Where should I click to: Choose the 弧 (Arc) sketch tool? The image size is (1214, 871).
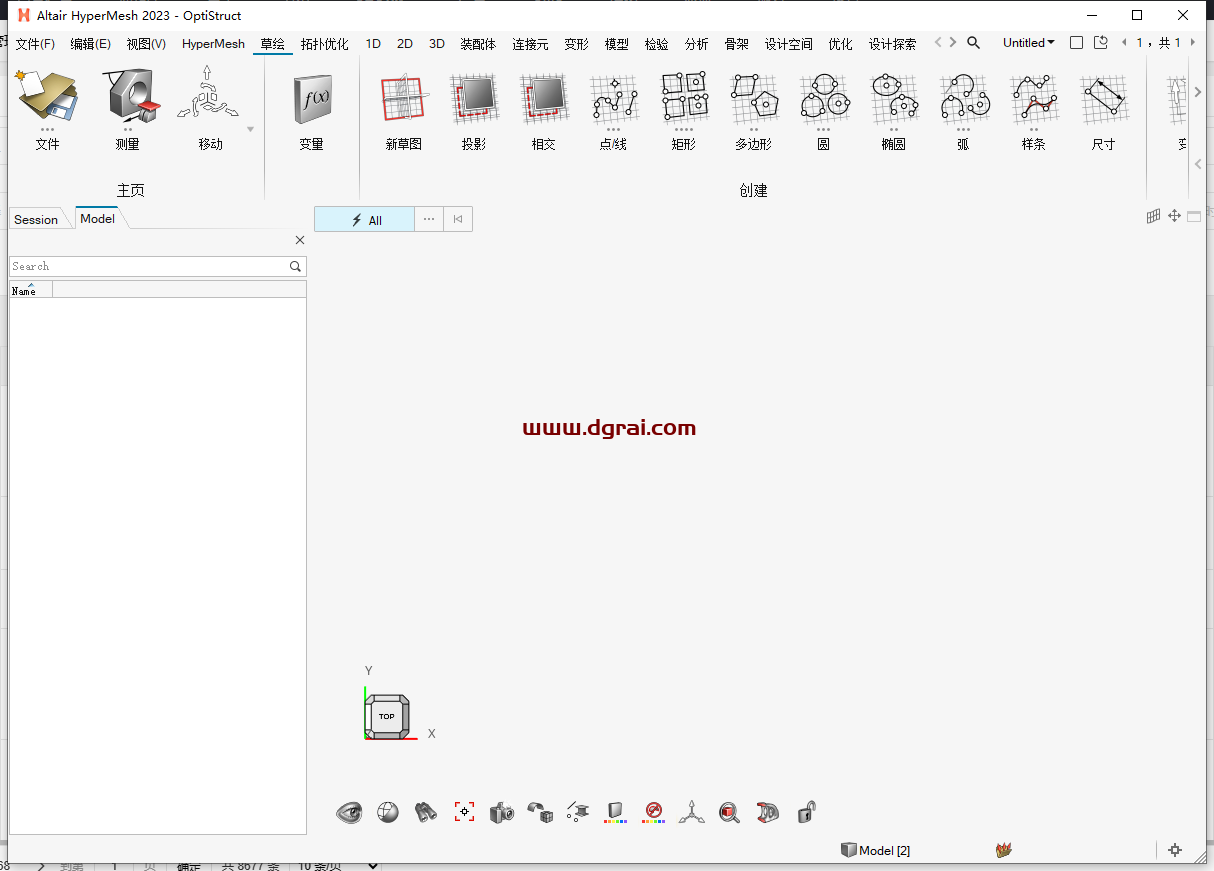point(964,98)
